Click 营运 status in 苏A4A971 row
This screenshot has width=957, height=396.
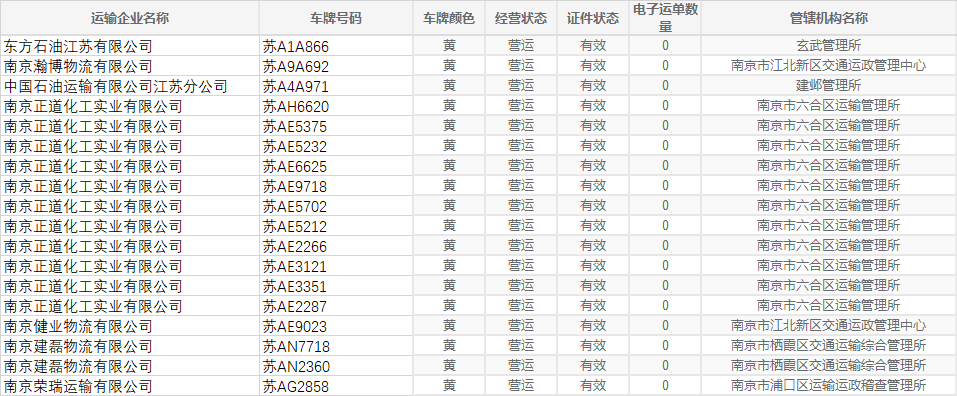[x=521, y=85]
